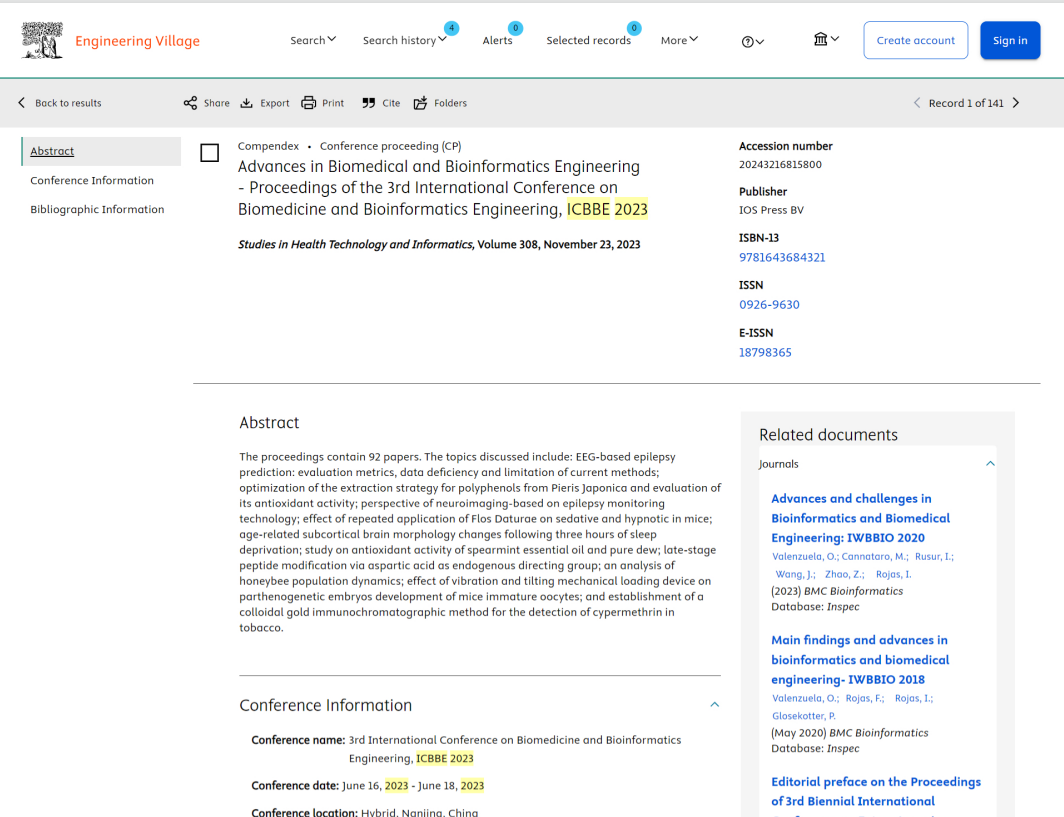Collapse the Journals related documents section

(990, 463)
